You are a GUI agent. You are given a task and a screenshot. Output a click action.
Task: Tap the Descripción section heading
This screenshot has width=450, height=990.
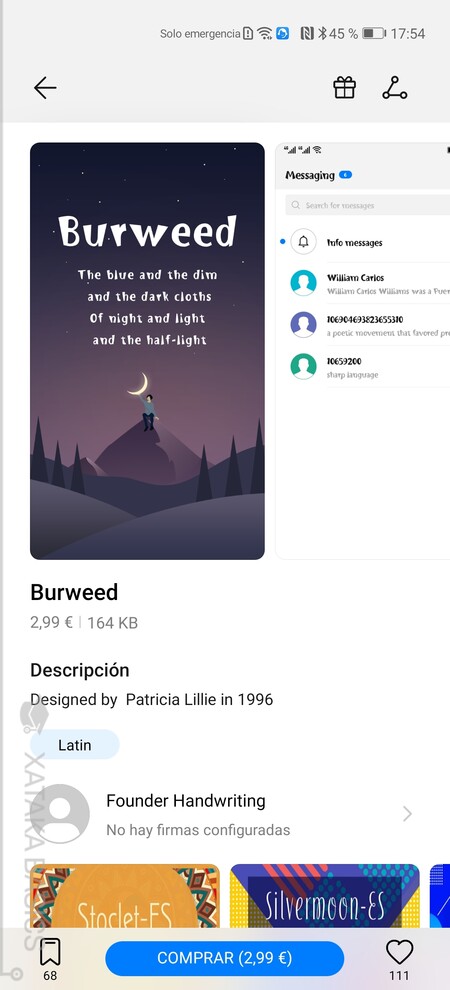pos(80,670)
